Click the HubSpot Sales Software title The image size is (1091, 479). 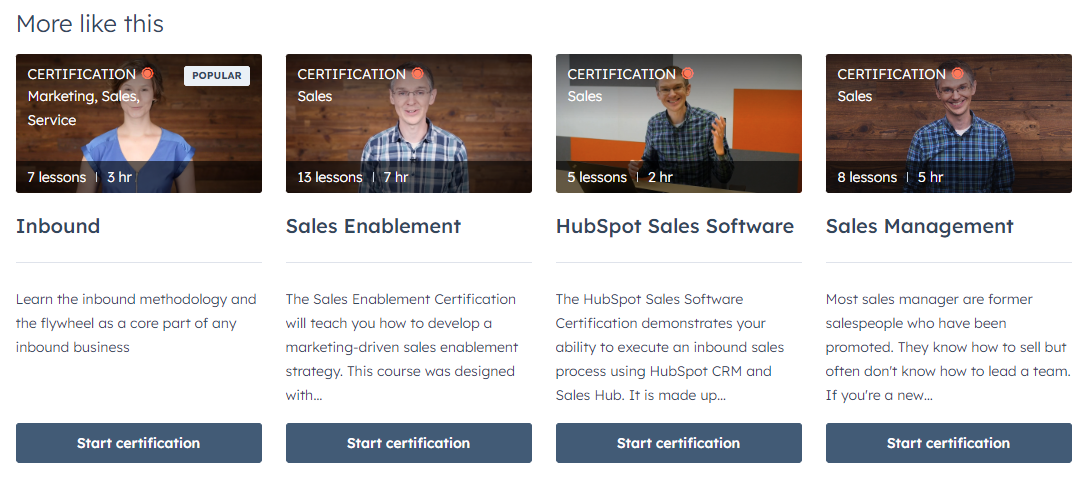coord(674,226)
